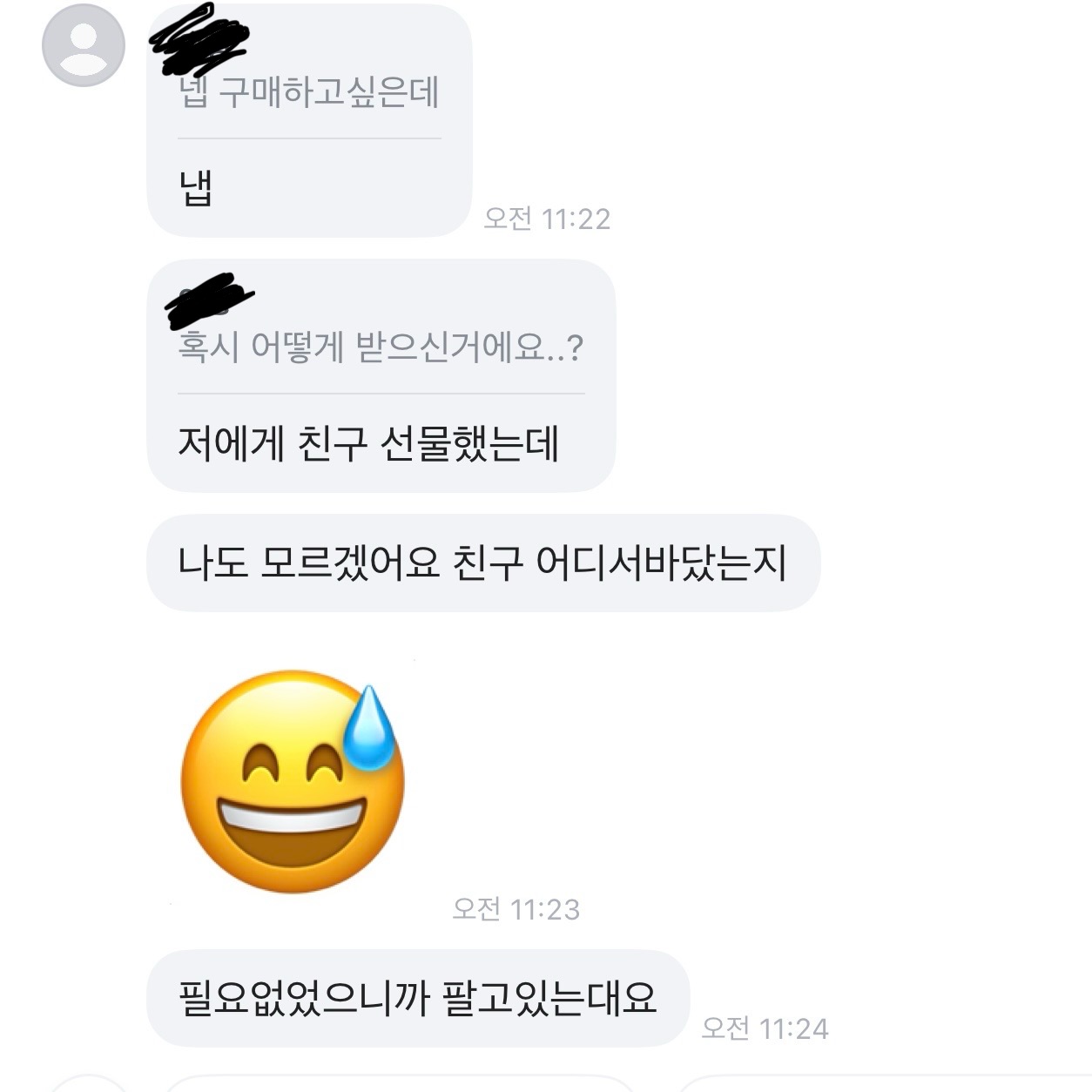Tap the divider above '저에게 친구 선물했는데'

click(381, 394)
